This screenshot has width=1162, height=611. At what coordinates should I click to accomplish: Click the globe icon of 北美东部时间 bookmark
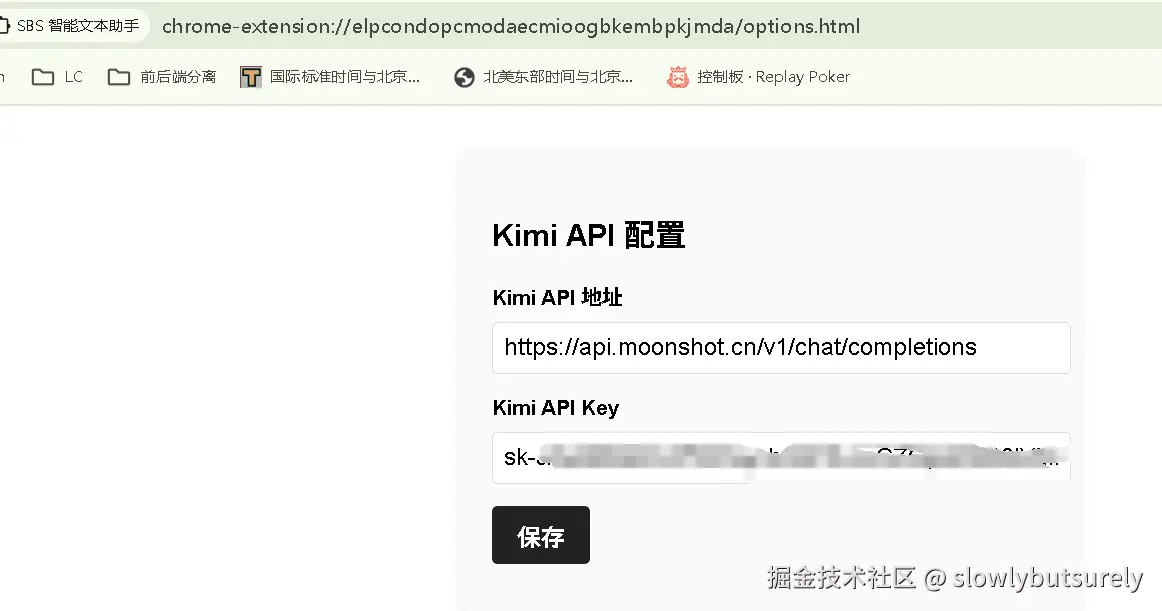coord(464,77)
